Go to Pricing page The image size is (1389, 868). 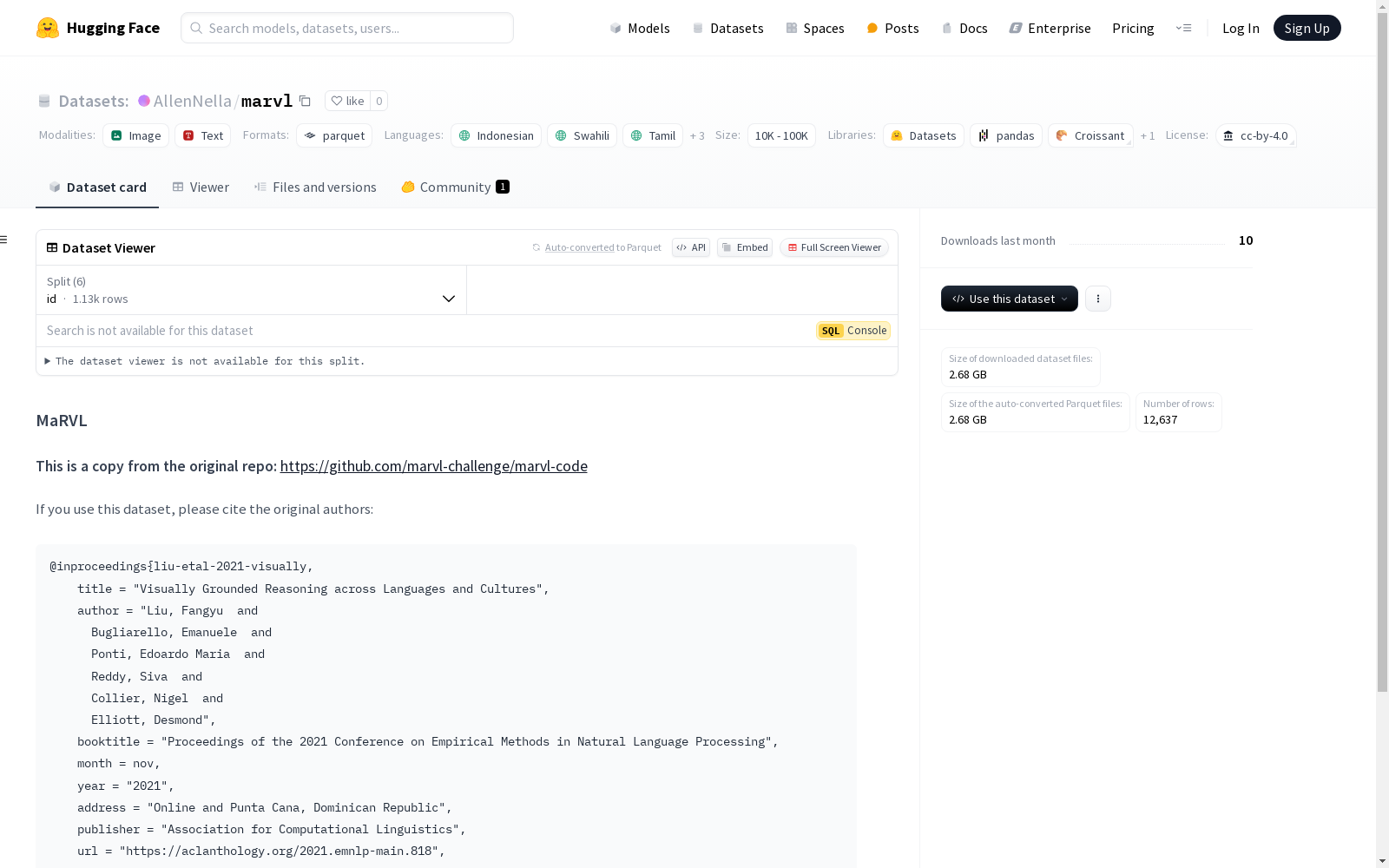tap(1133, 28)
